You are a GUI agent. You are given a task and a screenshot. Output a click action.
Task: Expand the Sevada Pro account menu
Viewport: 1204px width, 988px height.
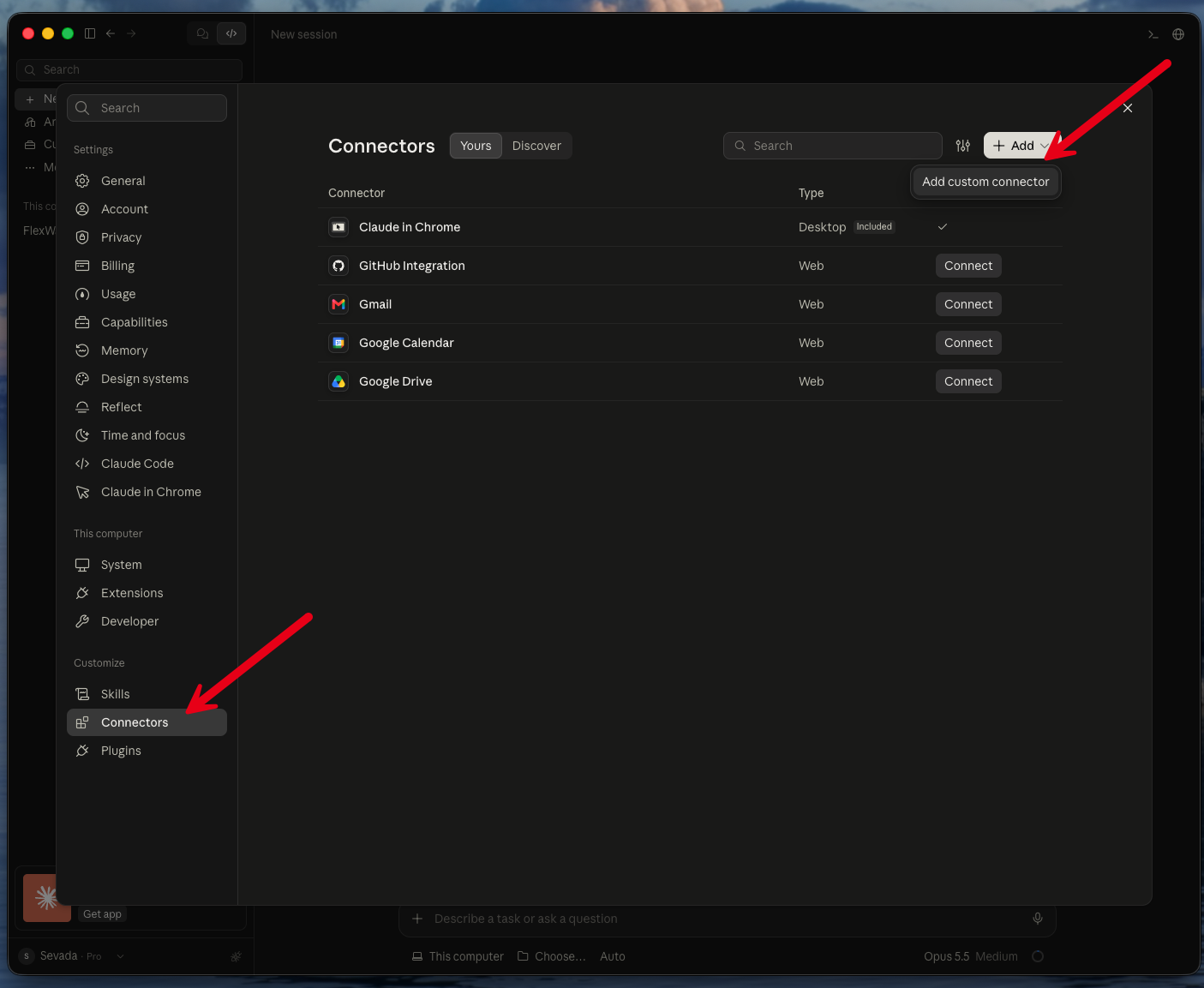tap(73, 956)
